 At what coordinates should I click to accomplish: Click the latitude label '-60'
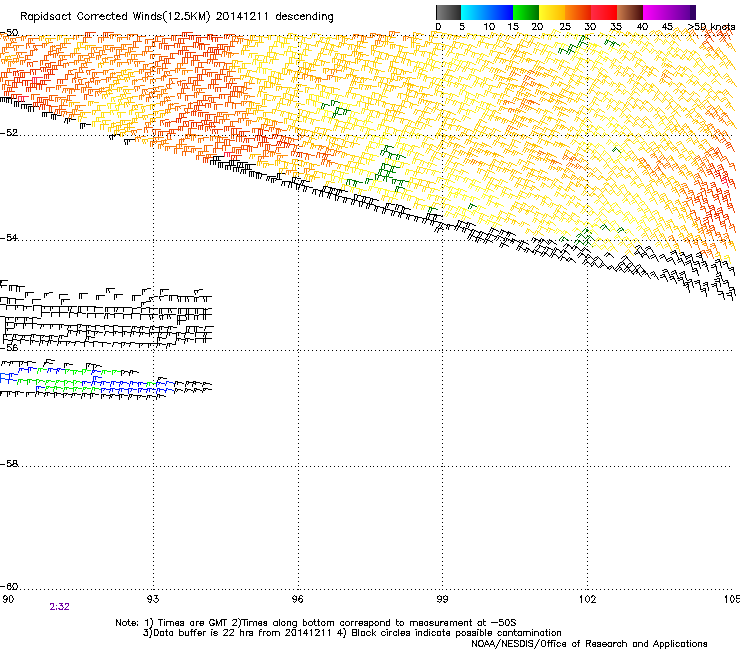pos(9,586)
